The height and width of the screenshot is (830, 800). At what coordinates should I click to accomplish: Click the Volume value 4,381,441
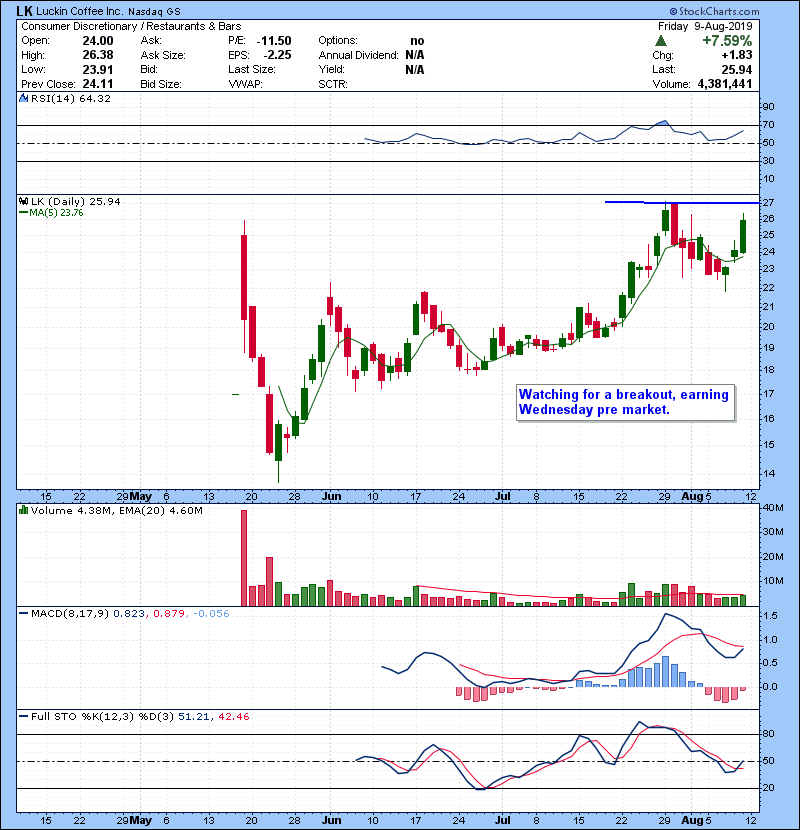(x=725, y=84)
